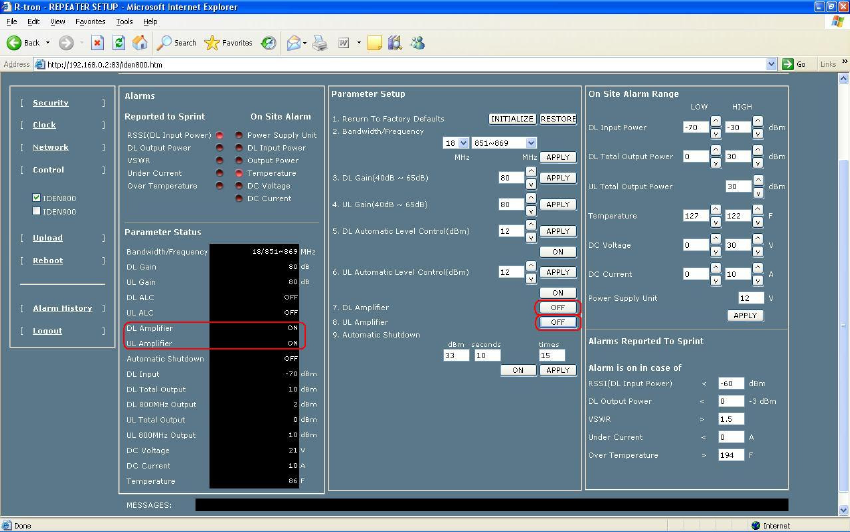Open the Tools menu
This screenshot has width=850, height=532.
point(124,21)
